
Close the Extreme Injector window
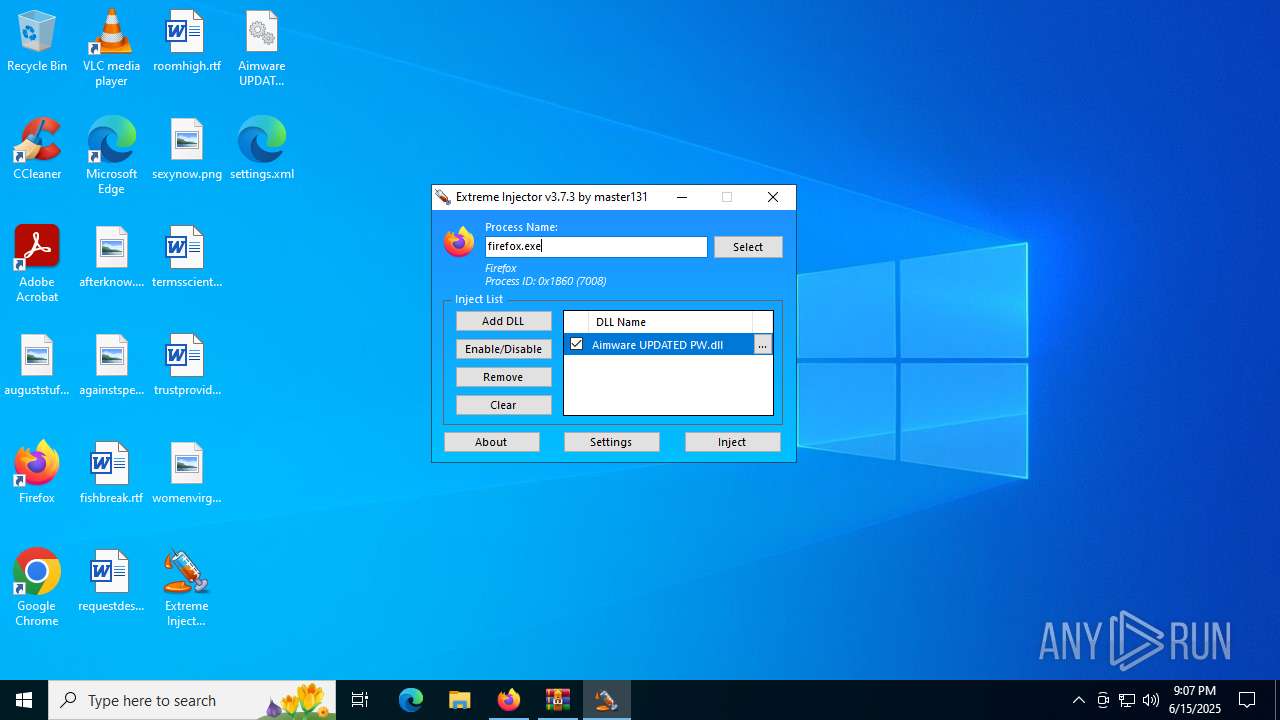pyautogui.click(x=773, y=197)
